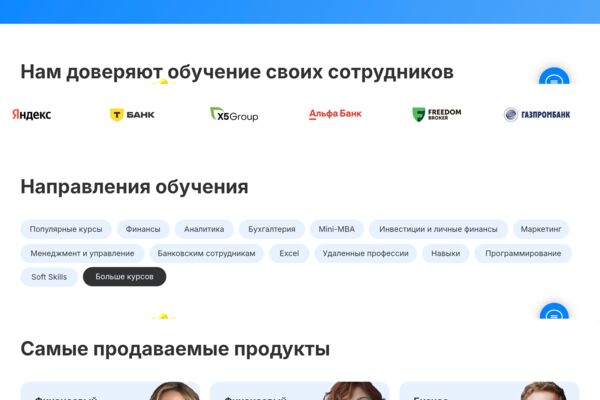This screenshot has width=600, height=400.
Task: Select the Популярные курсы category
Action: [x=66, y=229]
